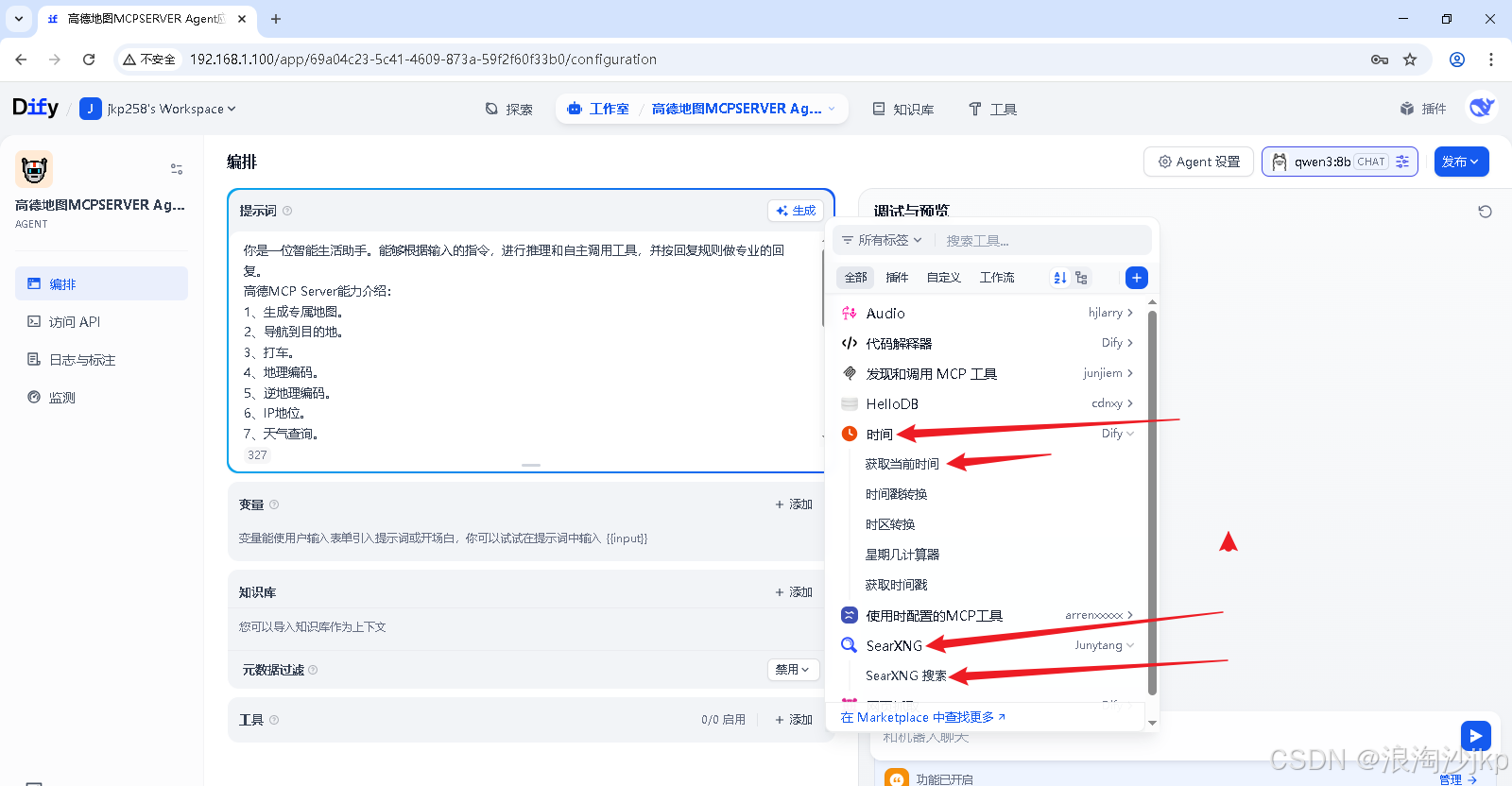Screen dimensions: 1512x786
Task: Expand 发现和调用 MCP 工具 provider
Action: 987,373
